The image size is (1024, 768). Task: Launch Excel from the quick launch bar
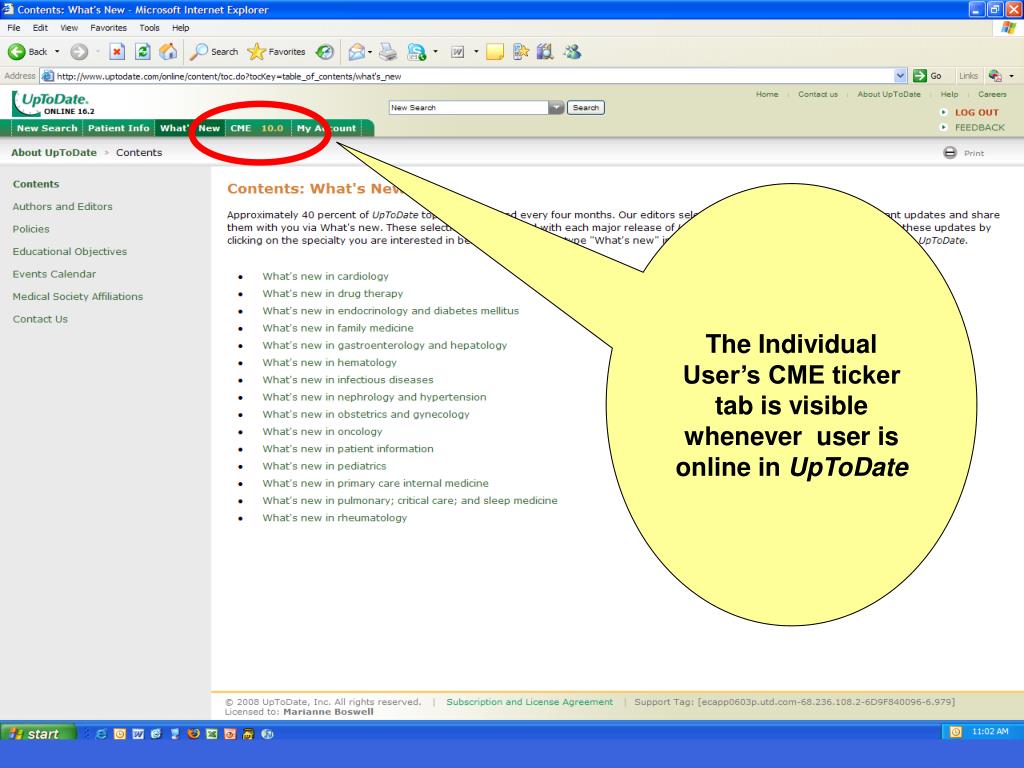coord(211,733)
